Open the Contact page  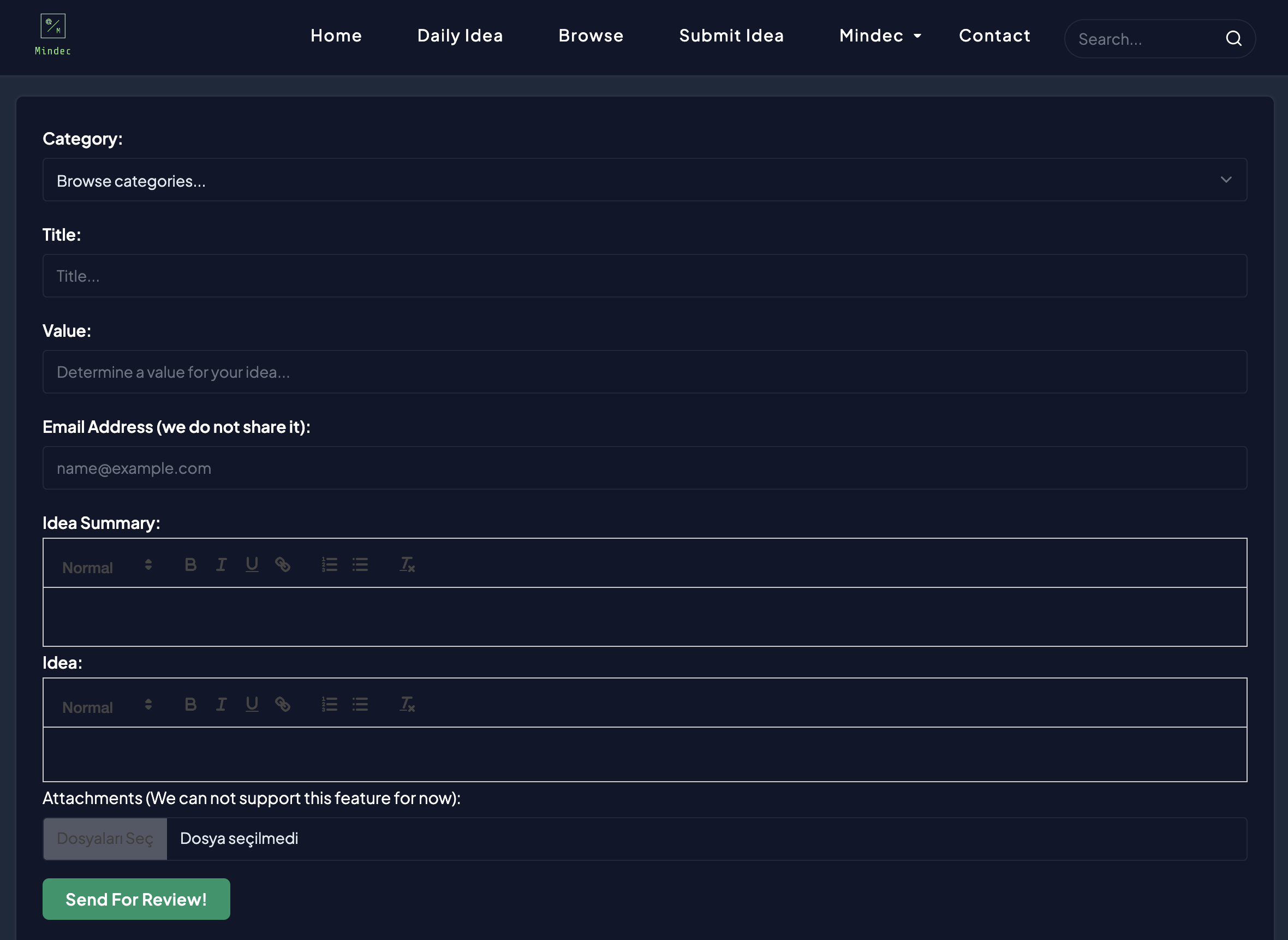pos(994,36)
